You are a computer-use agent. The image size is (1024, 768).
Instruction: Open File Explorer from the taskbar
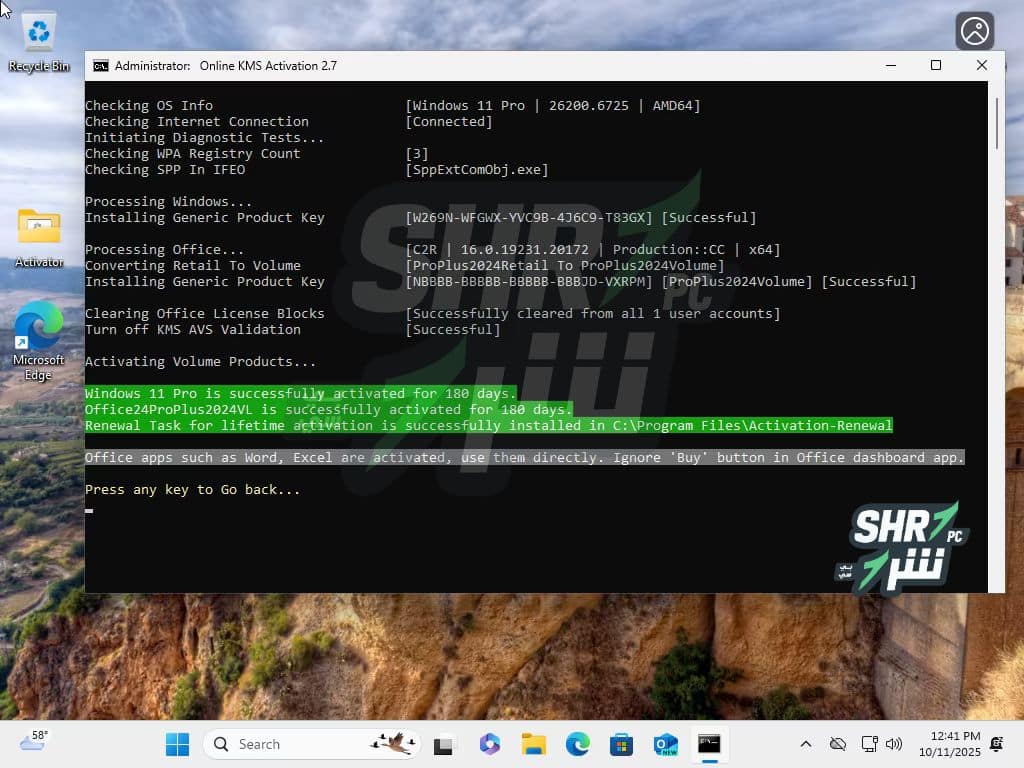click(x=533, y=744)
